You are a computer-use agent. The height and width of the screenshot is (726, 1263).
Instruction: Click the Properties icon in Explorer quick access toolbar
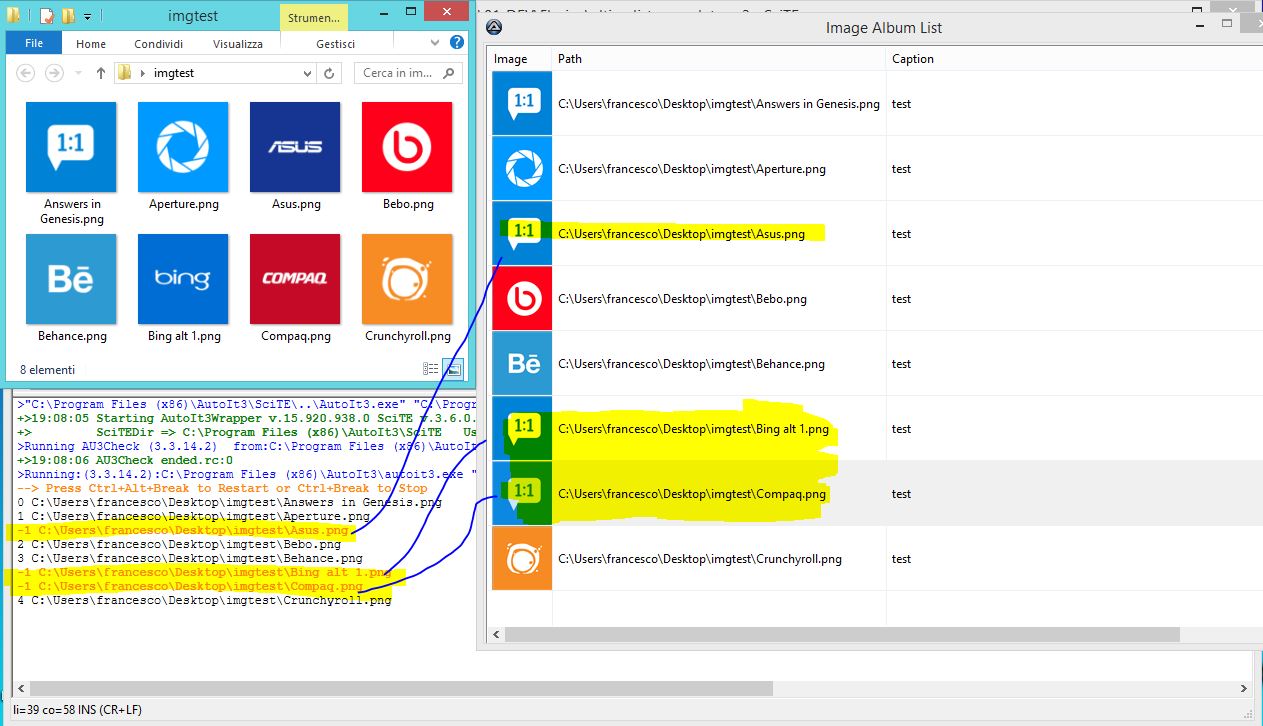pyautogui.click(x=47, y=16)
